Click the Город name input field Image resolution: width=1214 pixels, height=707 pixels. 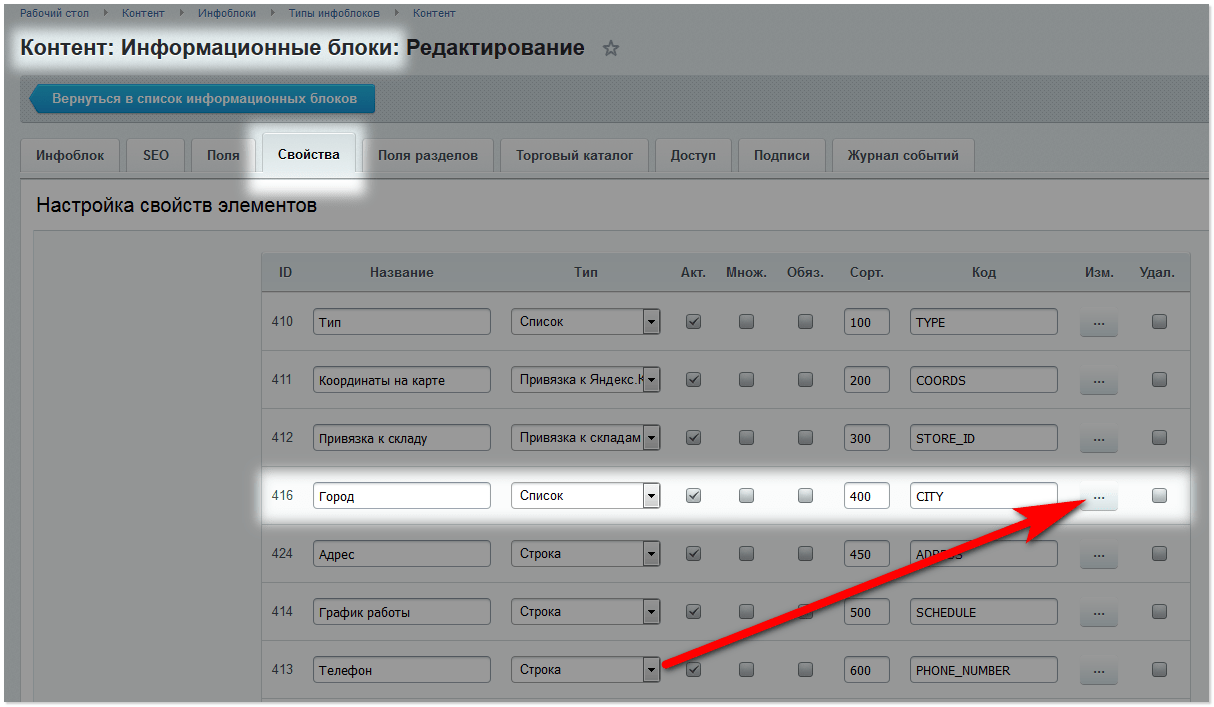click(402, 496)
